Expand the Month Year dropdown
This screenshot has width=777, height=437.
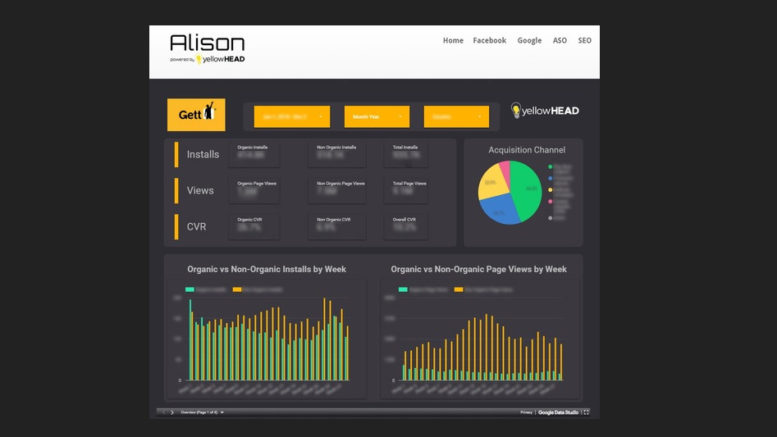377,116
